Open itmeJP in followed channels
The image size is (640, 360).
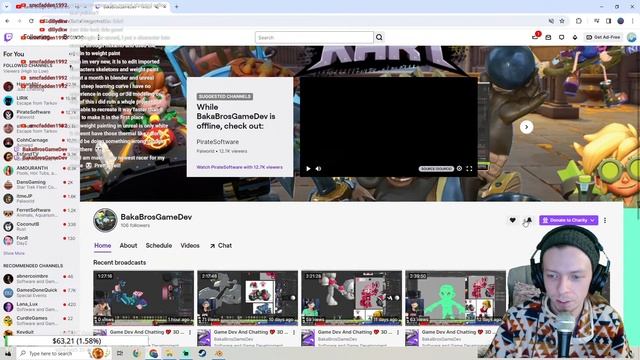click(x=40, y=198)
